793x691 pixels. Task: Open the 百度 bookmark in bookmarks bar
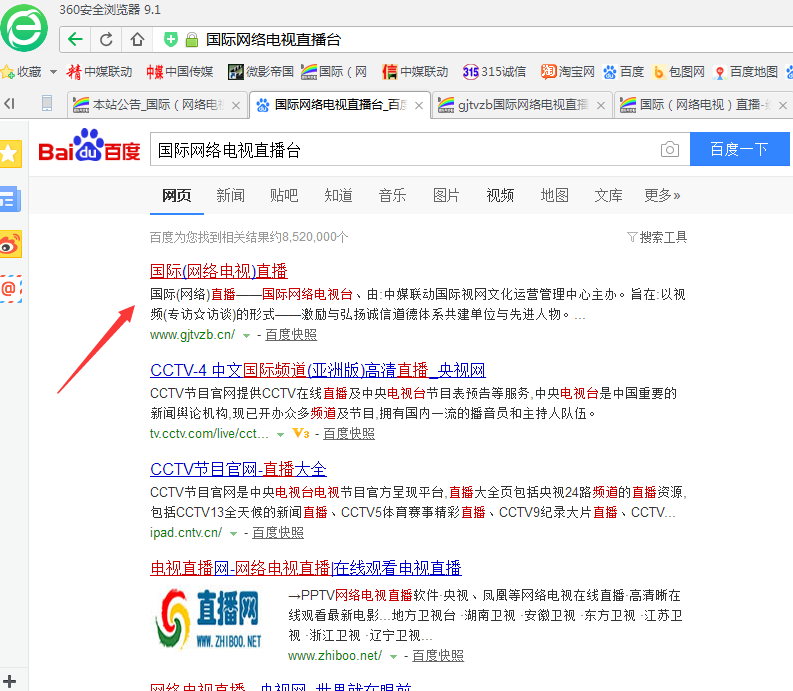623,72
